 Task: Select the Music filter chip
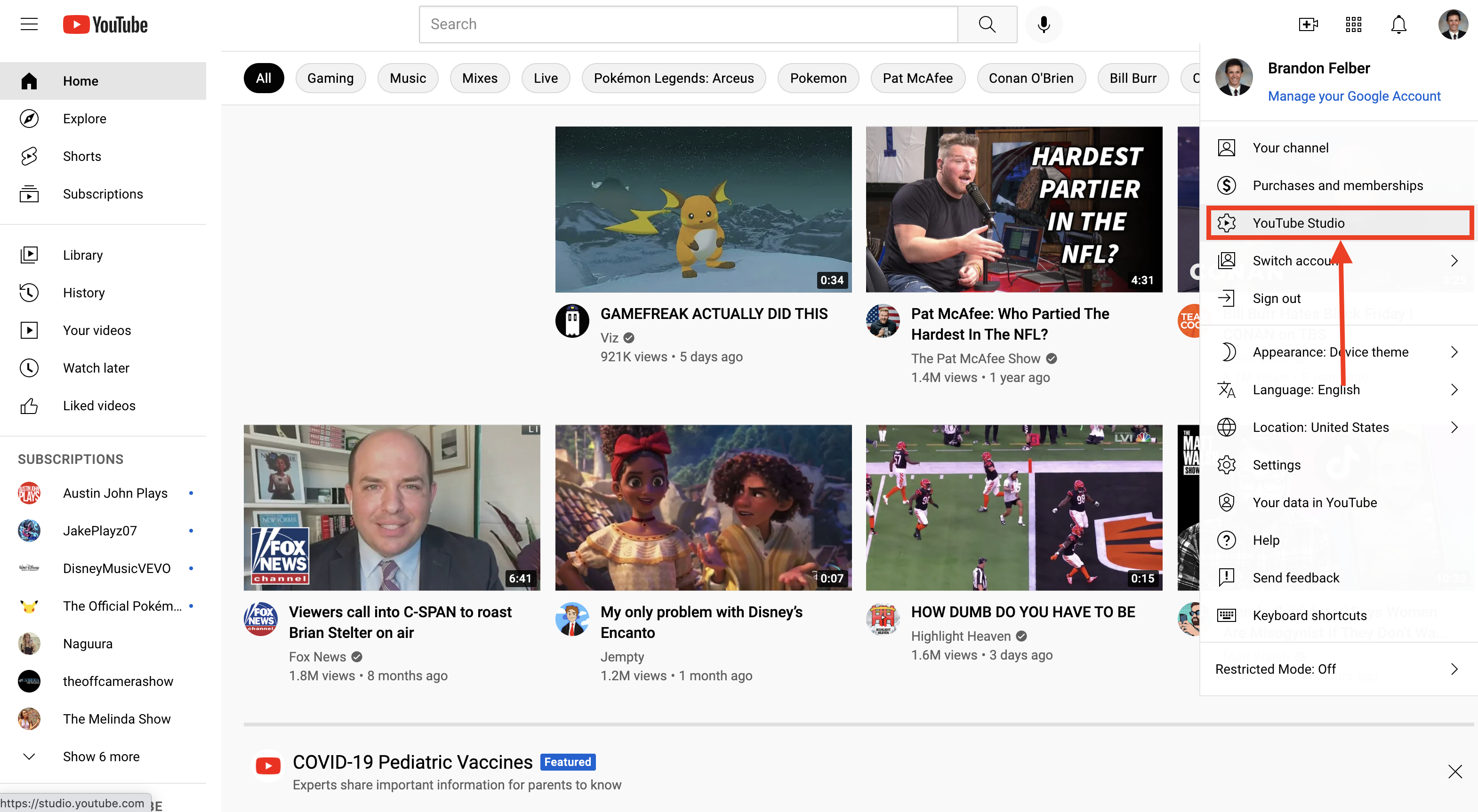point(408,78)
